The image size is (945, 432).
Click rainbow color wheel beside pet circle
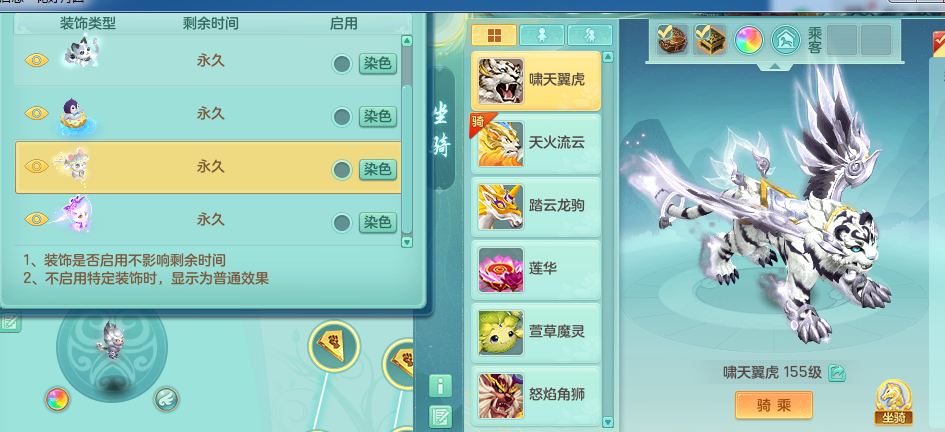[x=57, y=399]
